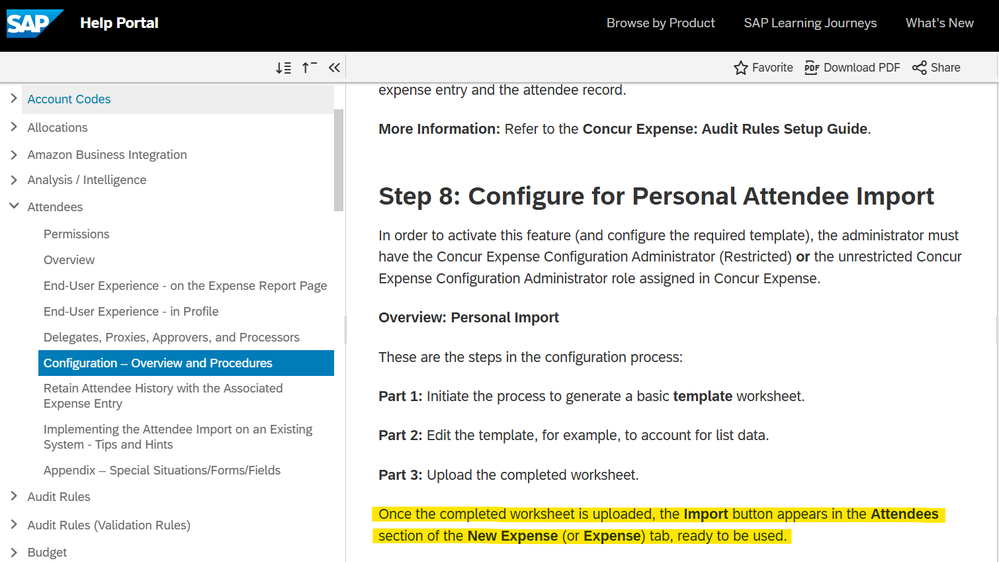Click the Overview: Personal Import subheading
The image size is (999, 562).
click(x=468, y=317)
